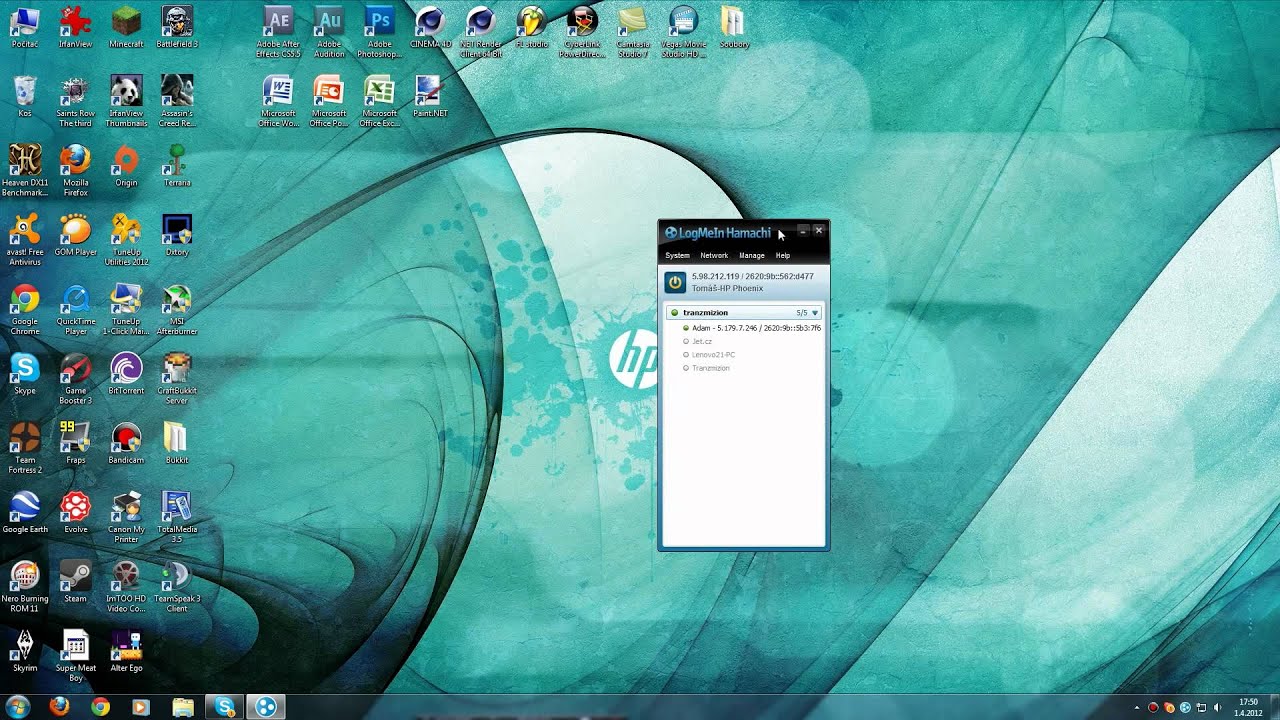Select the Bandicam desktop icon
This screenshot has height=720, width=1280.
click(x=126, y=442)
